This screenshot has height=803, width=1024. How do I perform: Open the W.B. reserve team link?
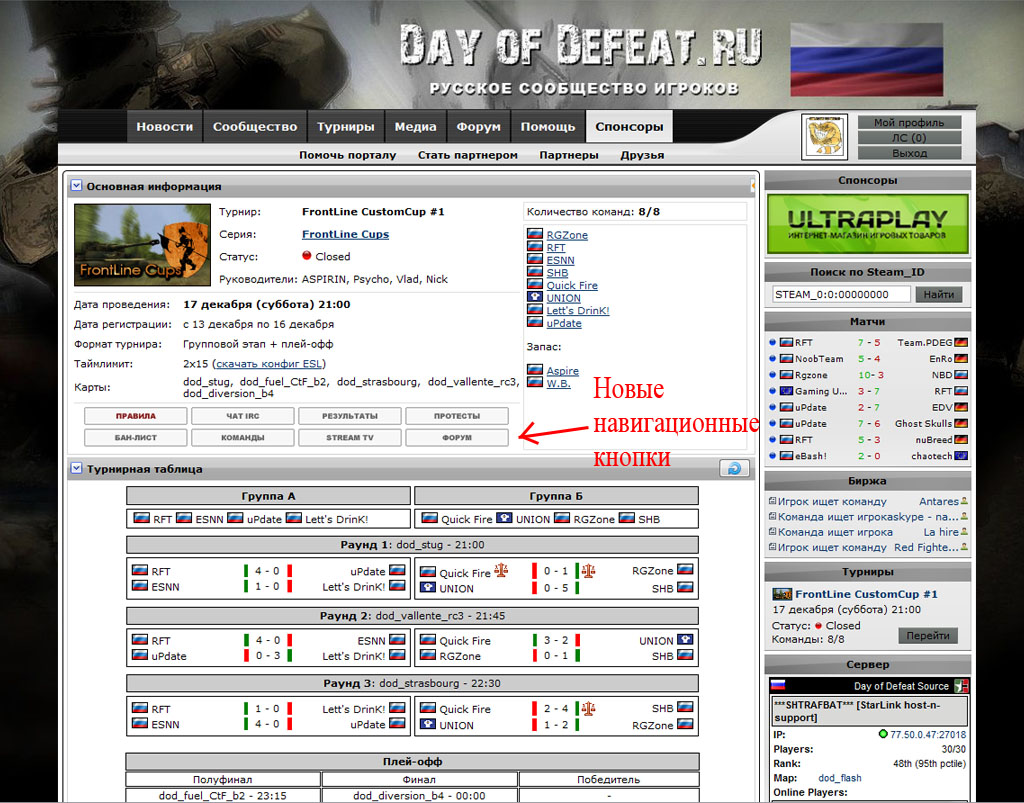click(558, 383)
